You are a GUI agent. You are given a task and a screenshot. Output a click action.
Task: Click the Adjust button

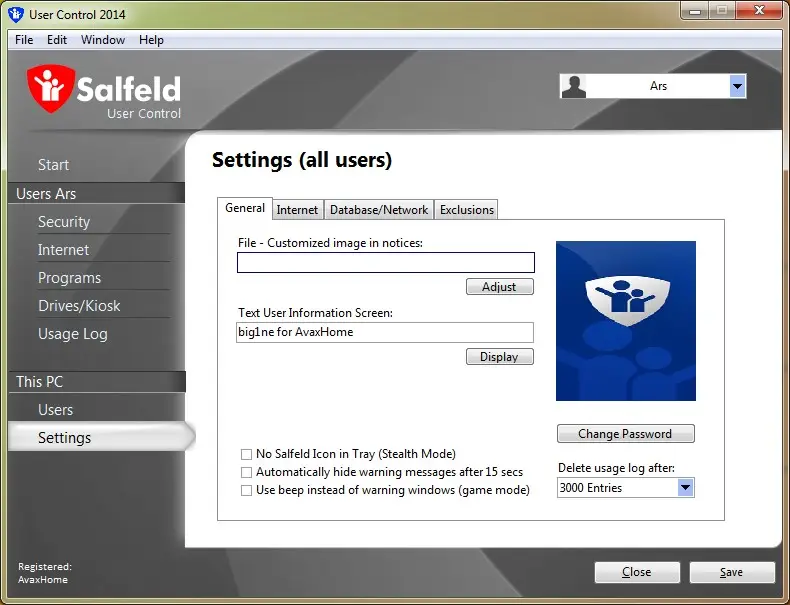point(499,287)
